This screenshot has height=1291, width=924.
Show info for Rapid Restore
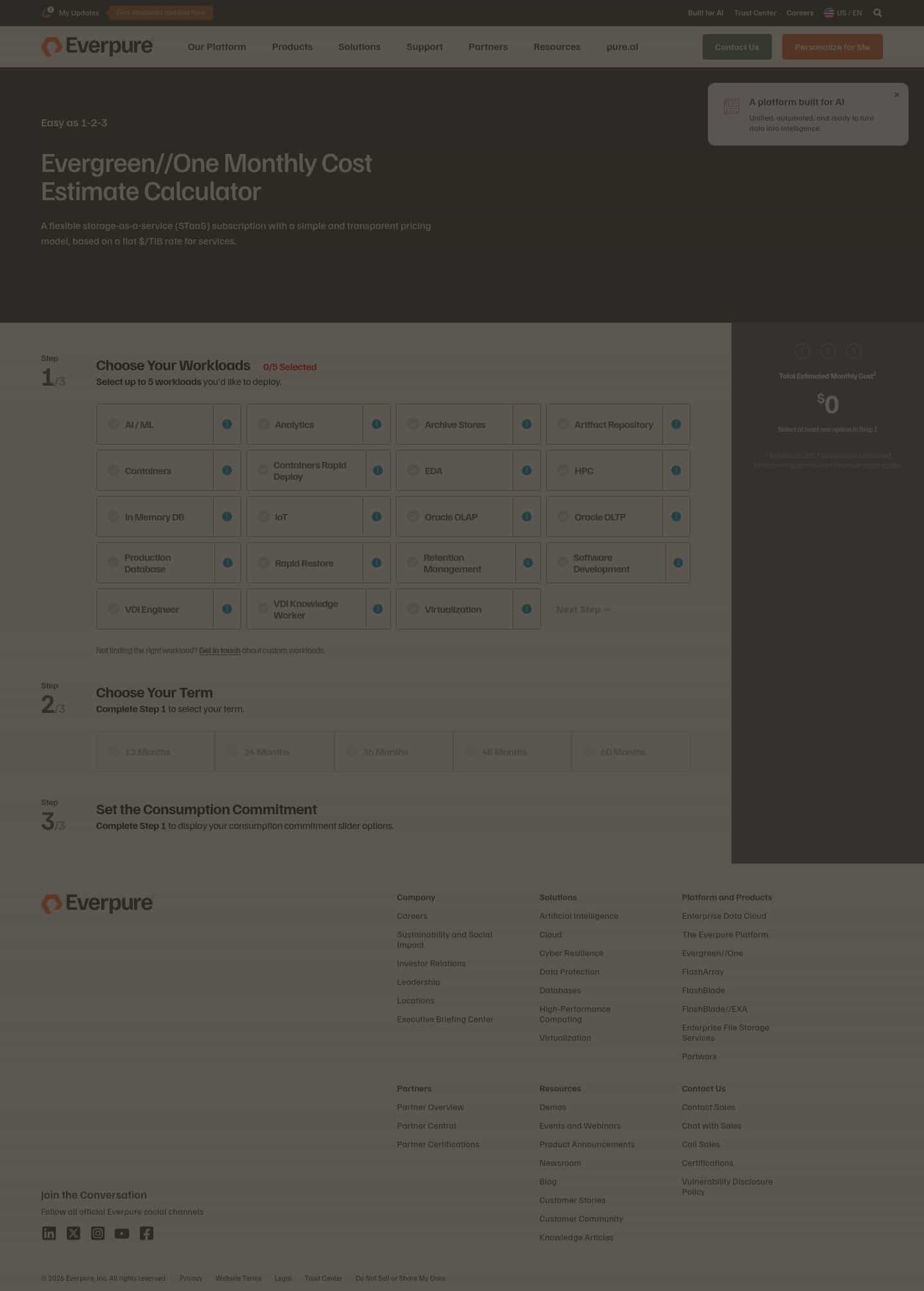[x=377, y=563]
